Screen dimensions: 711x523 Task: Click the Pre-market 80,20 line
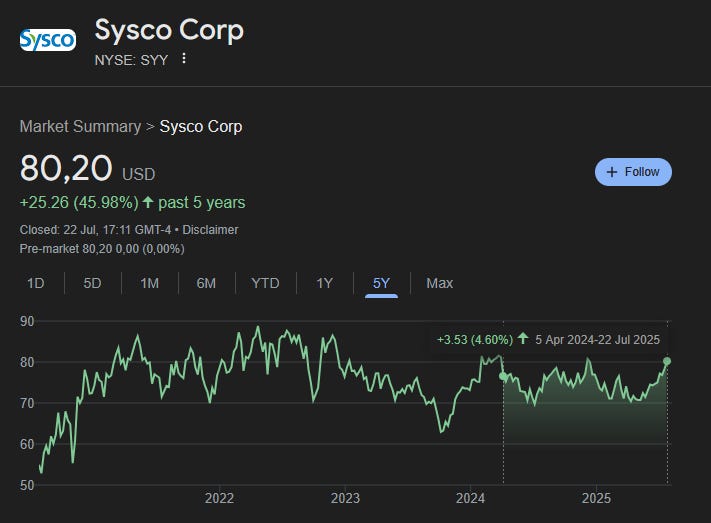click(102, 249)
